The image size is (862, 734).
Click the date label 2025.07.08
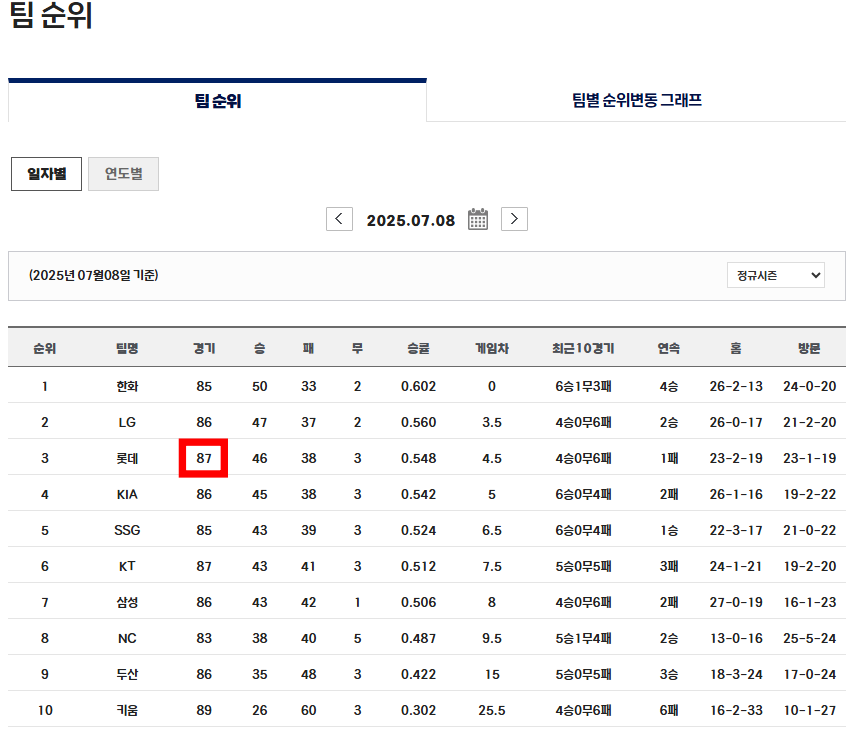click(413, 218)
